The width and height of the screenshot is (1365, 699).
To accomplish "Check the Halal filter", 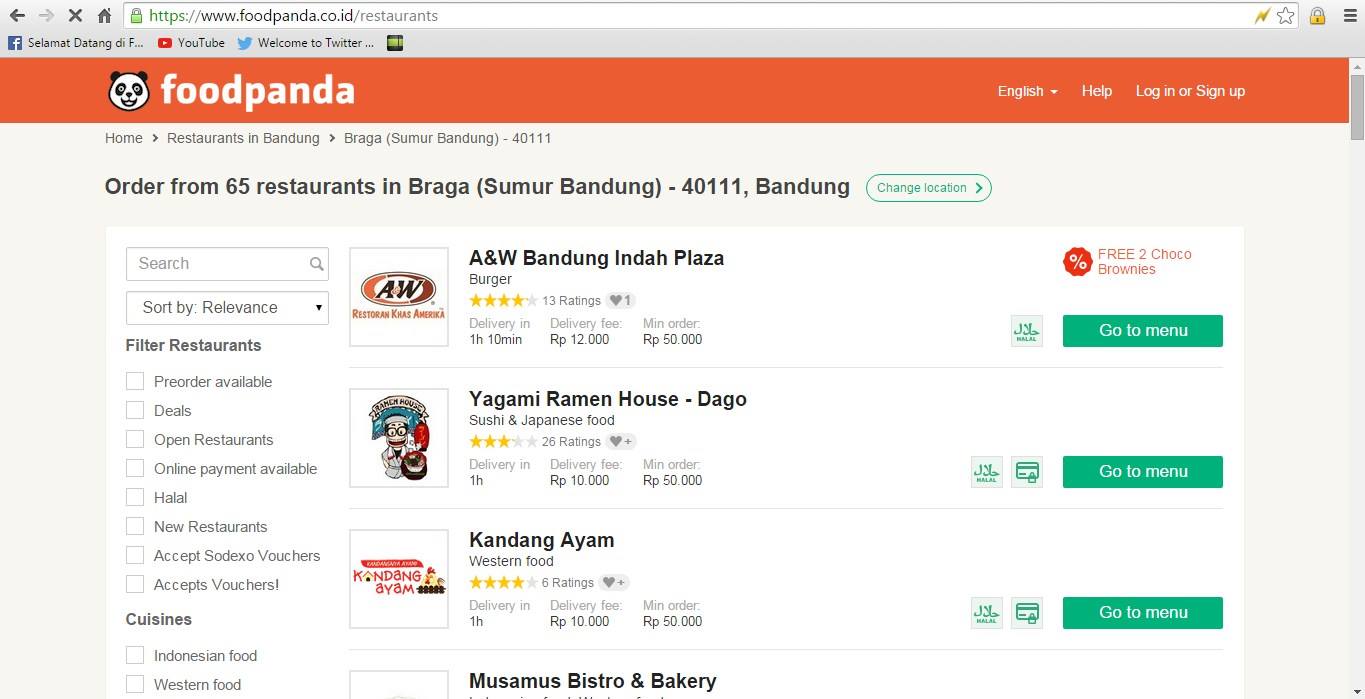I will point(135,497).
